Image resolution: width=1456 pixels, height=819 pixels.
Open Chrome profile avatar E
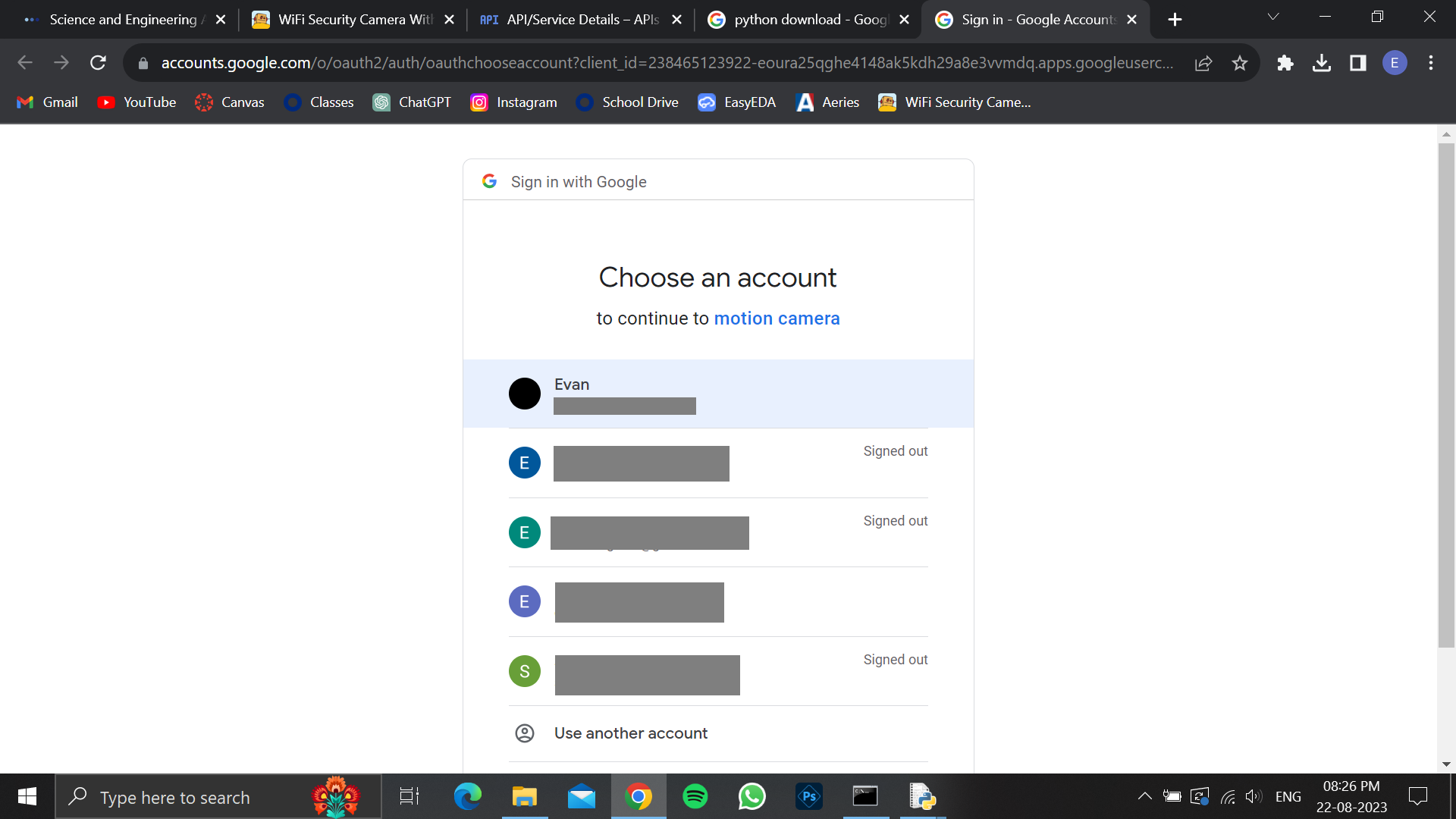(1395, 63)
